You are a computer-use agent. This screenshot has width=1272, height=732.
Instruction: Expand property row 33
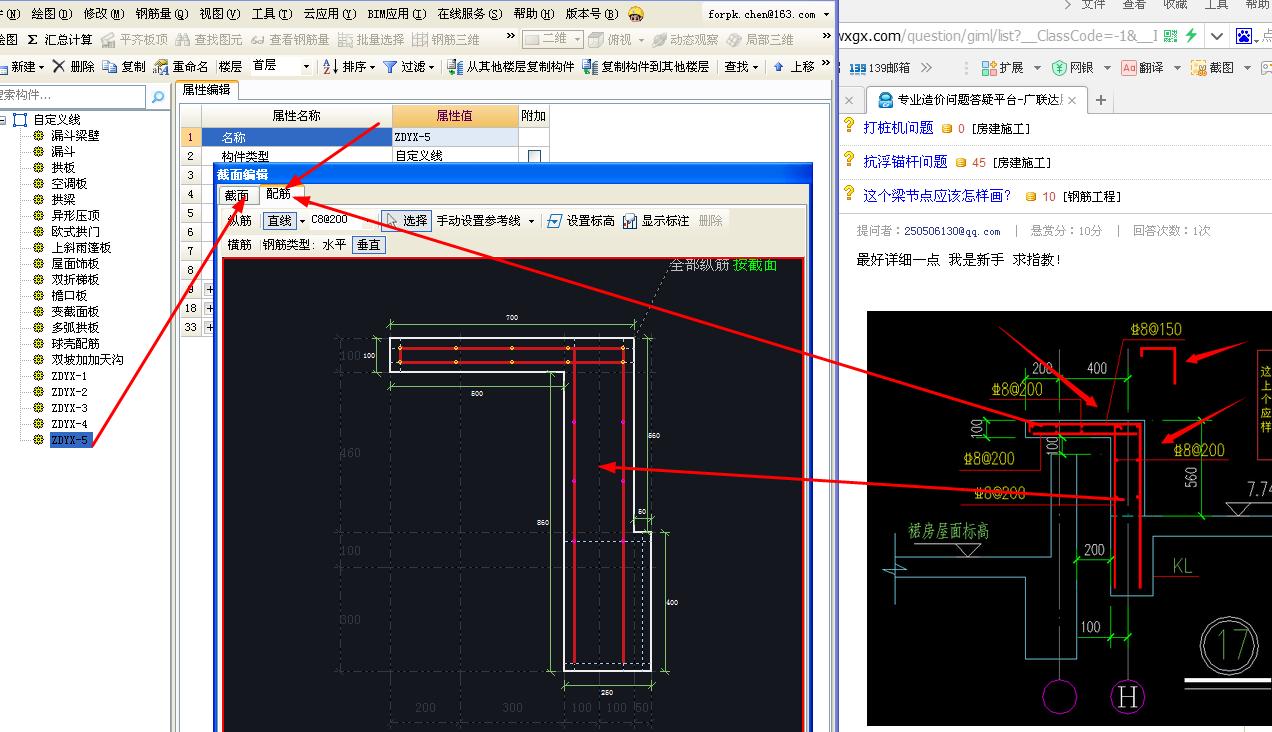pyautogui.click(x=209, y=328)
